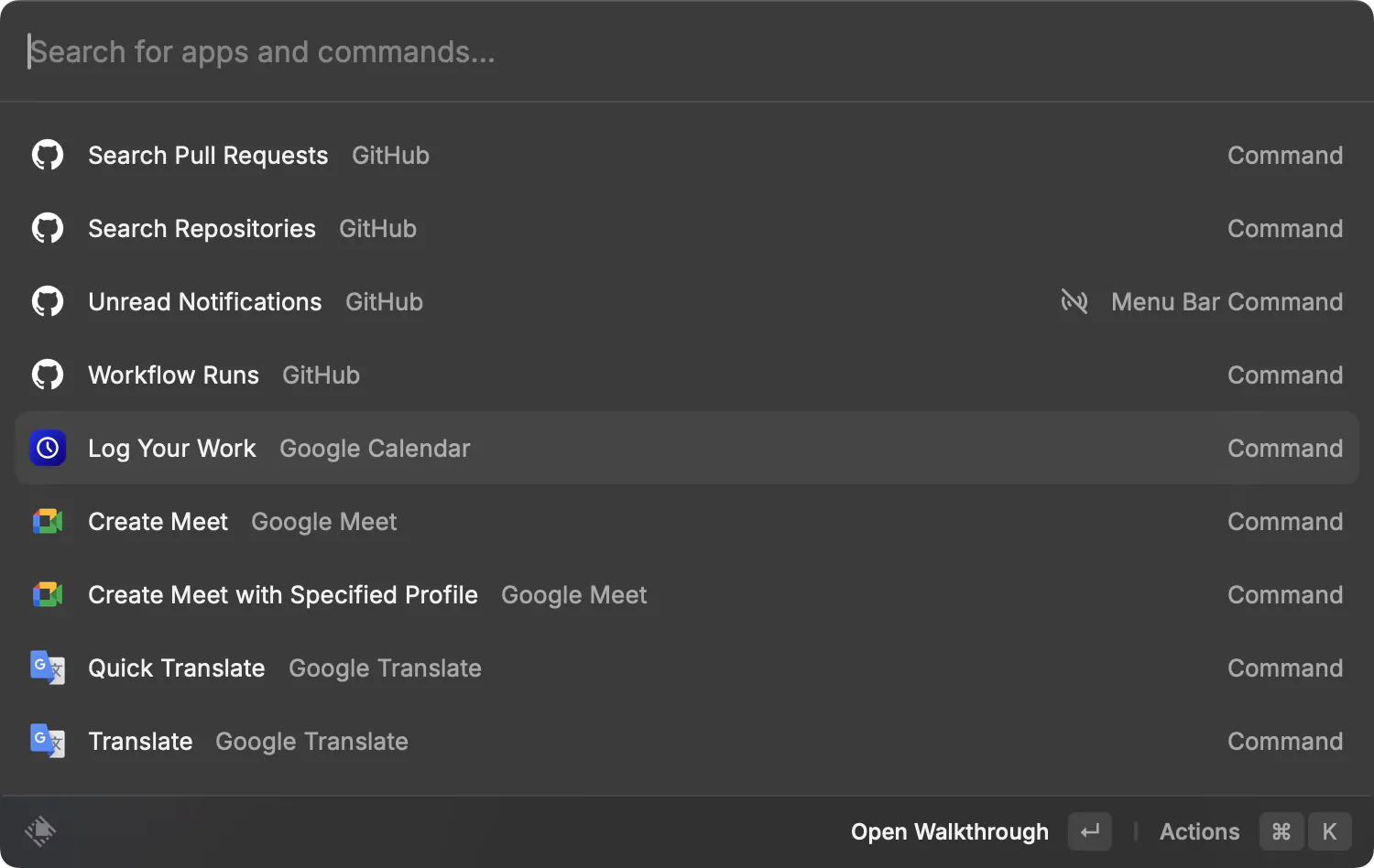The image size is (1374, 868).
Task: Click the GitHub icon next to Unread Notifications
Action: (x=48, y=301)
